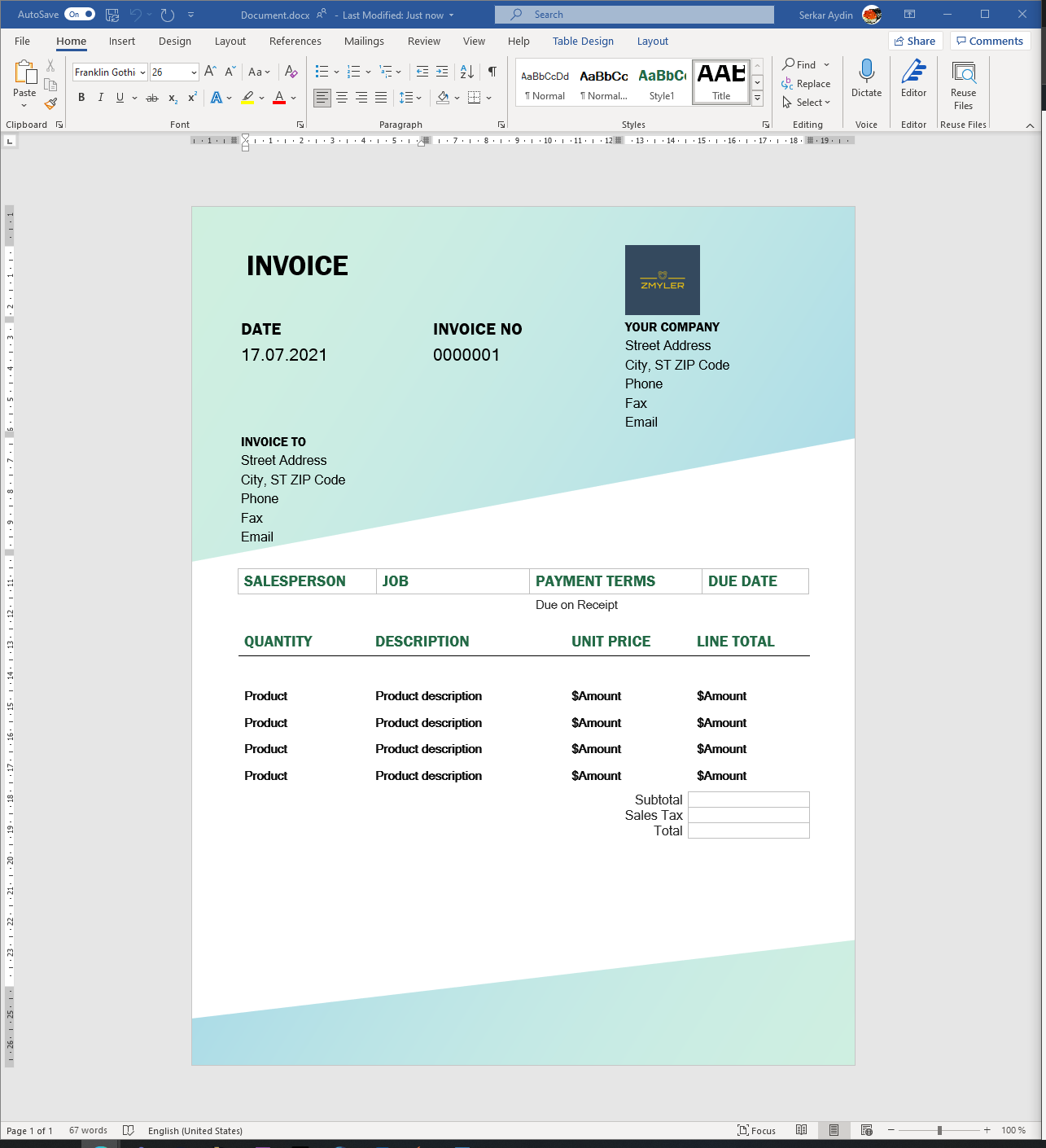
Task: Apply strikethrough formatting
Action: coord(152,97)
